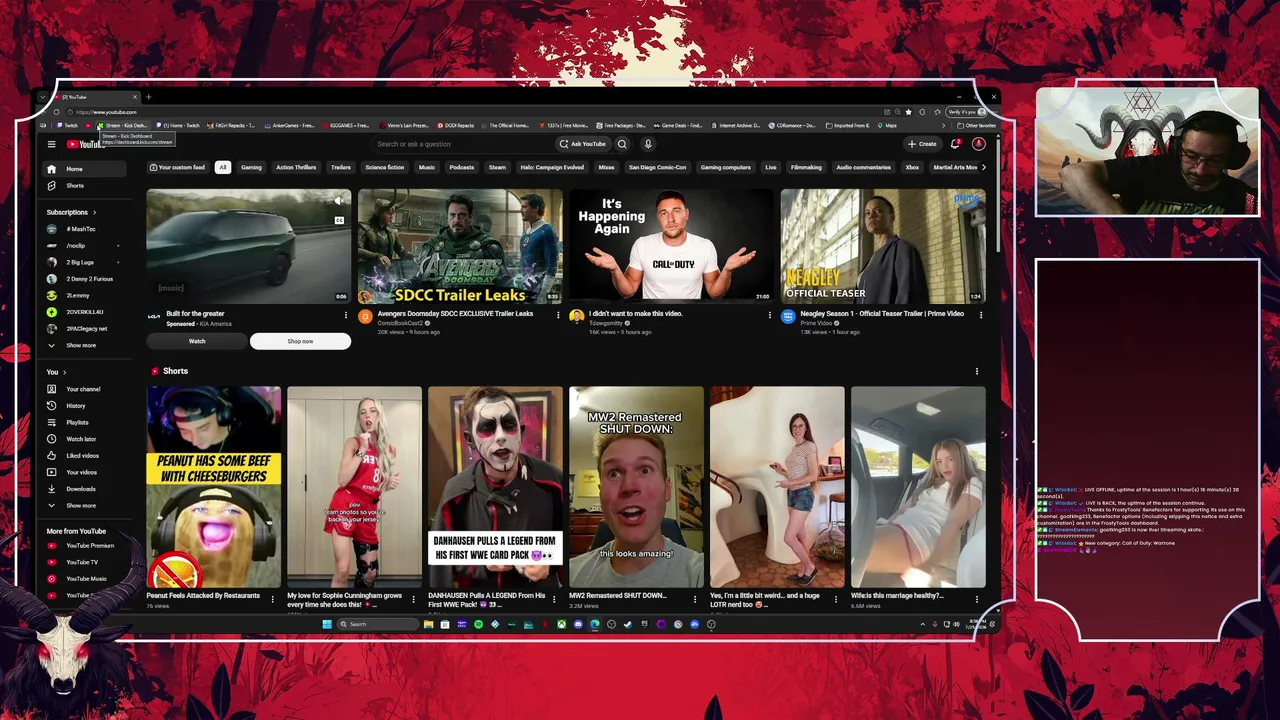
Task: Open Downloads in the sidebar
Action: pos(84,489)
